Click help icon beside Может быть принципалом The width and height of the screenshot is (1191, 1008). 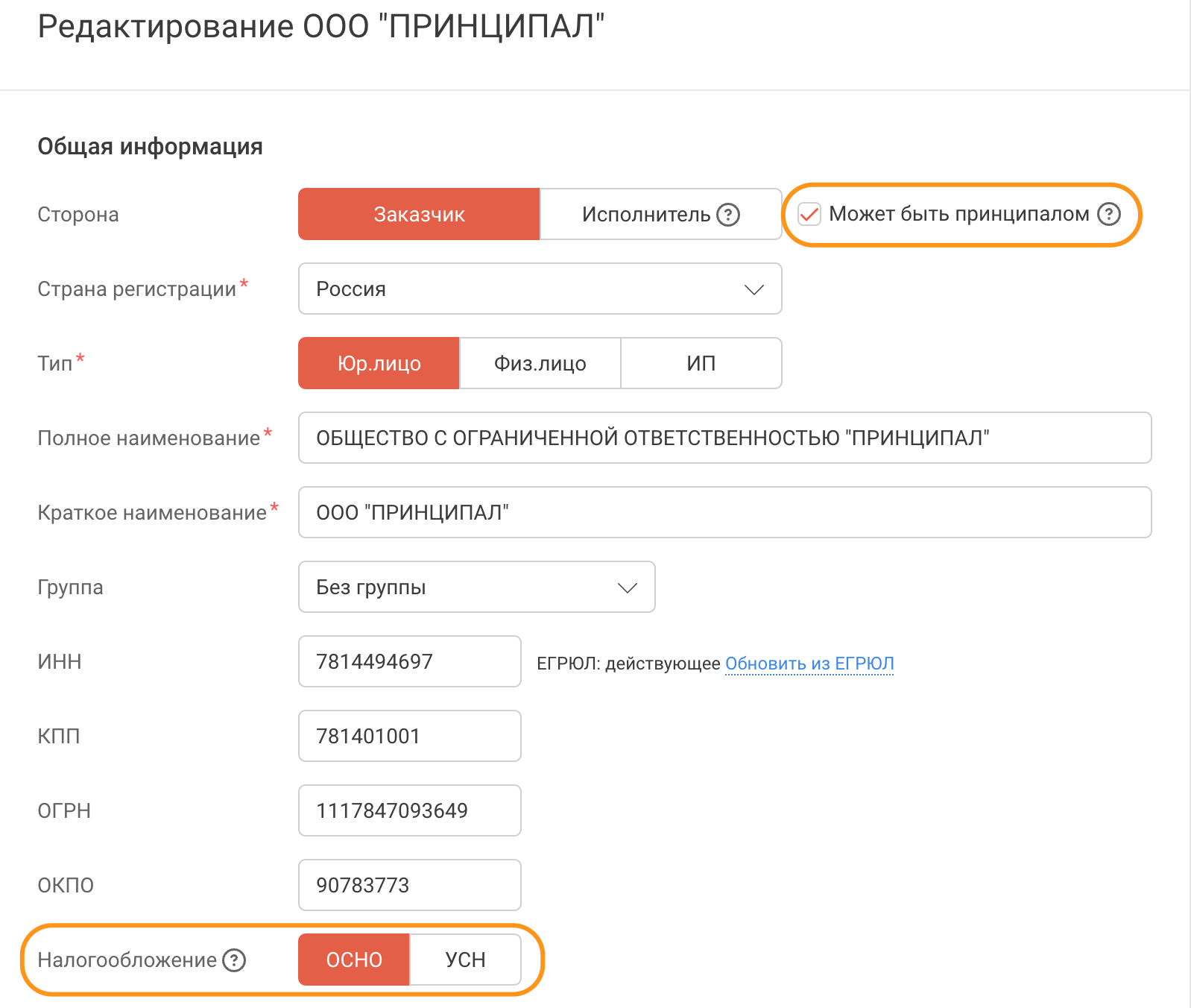[1108, 214]
